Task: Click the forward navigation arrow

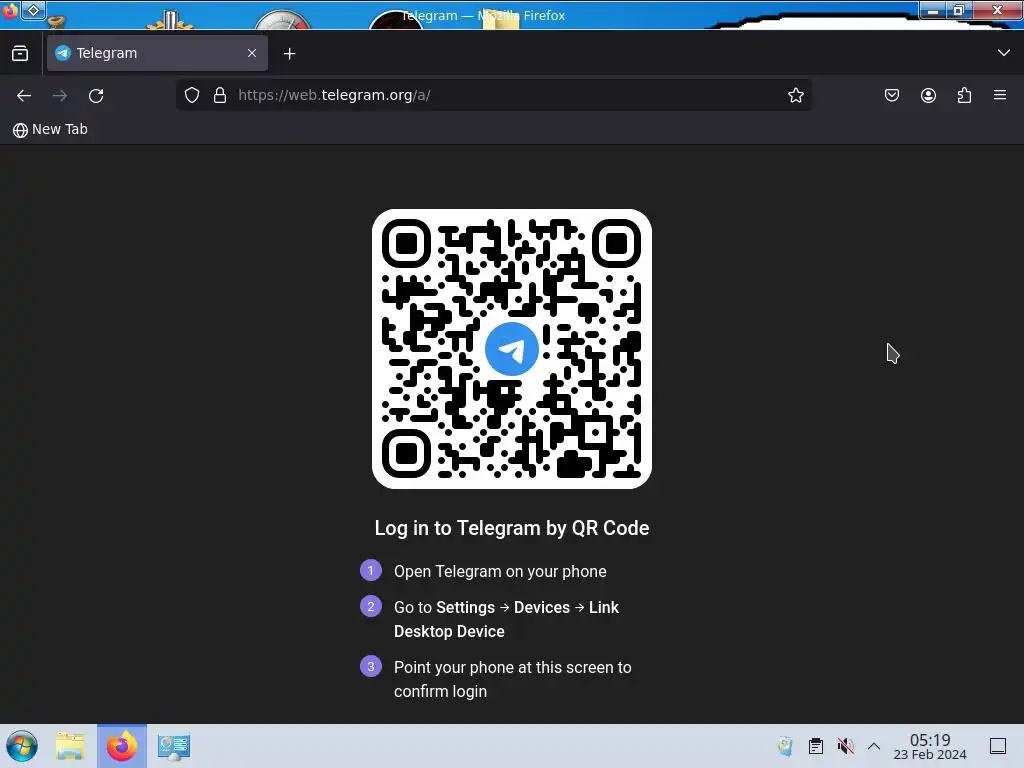Action: [x=59, y=95]
